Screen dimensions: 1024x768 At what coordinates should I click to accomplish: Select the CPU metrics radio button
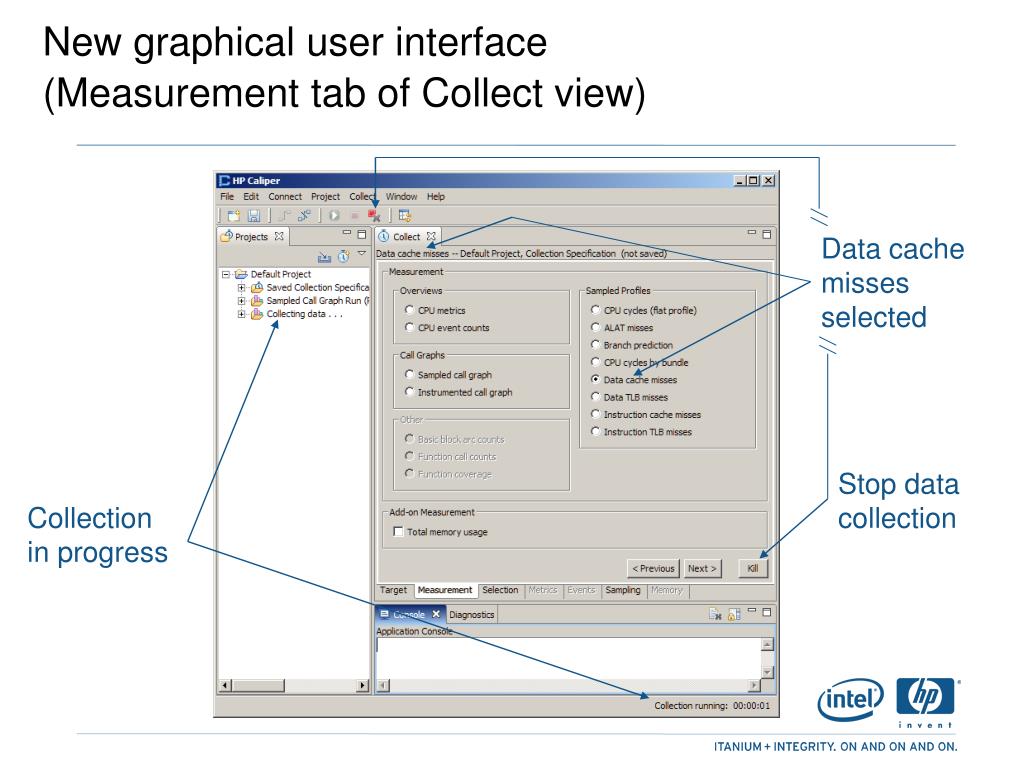(x=409, y=310)
